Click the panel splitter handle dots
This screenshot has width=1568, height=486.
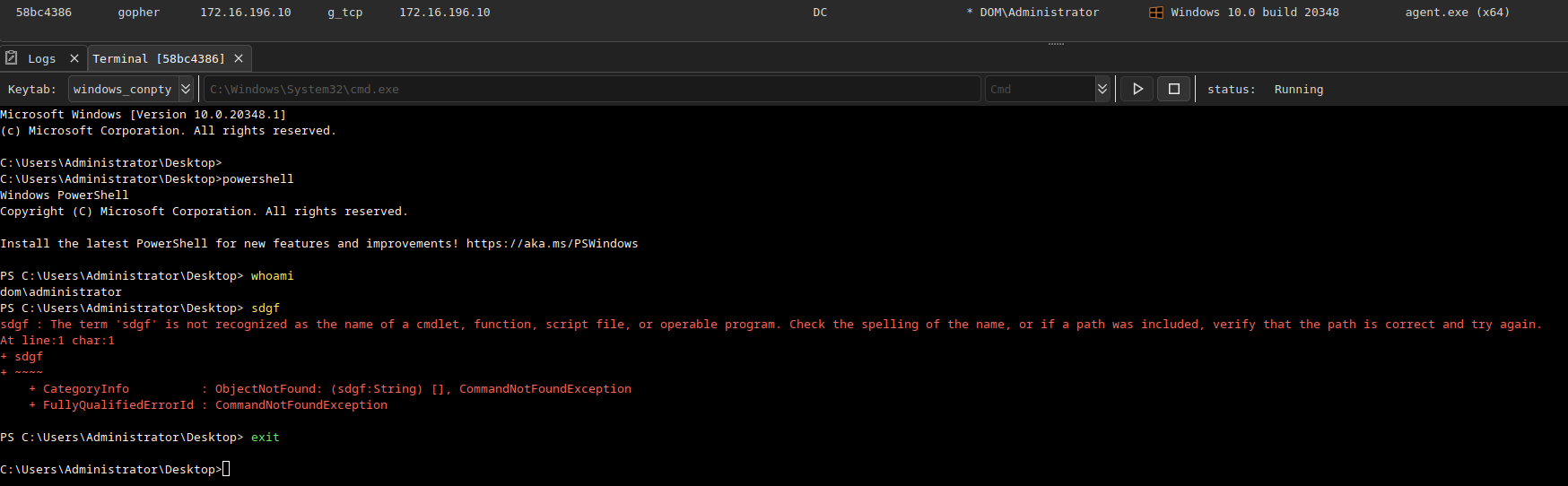click(x=1056, y=44)
